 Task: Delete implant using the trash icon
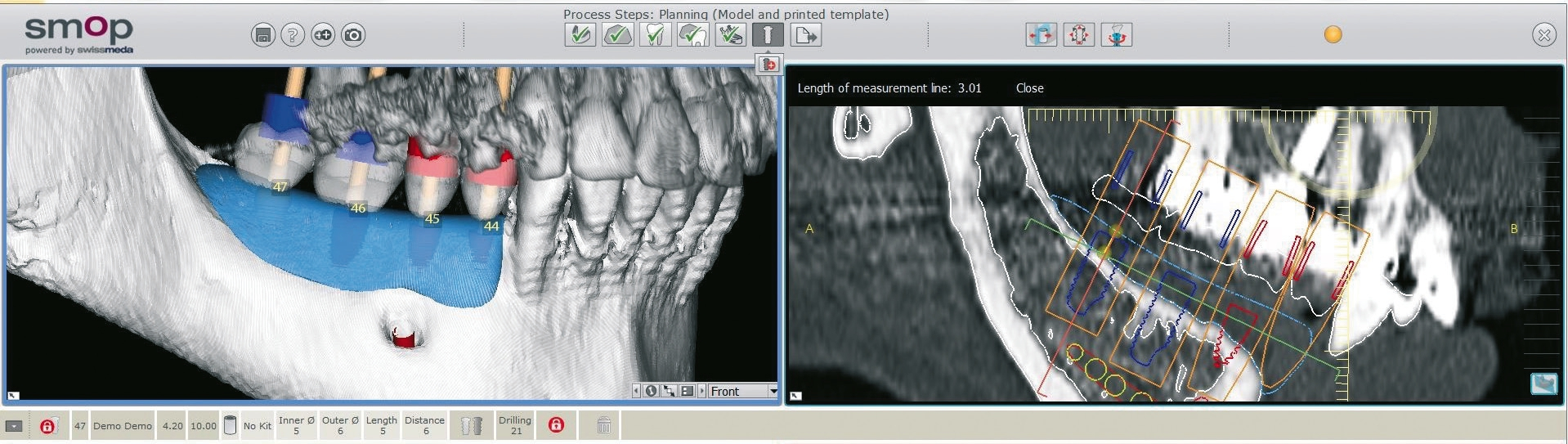click(x=603, y=425)
